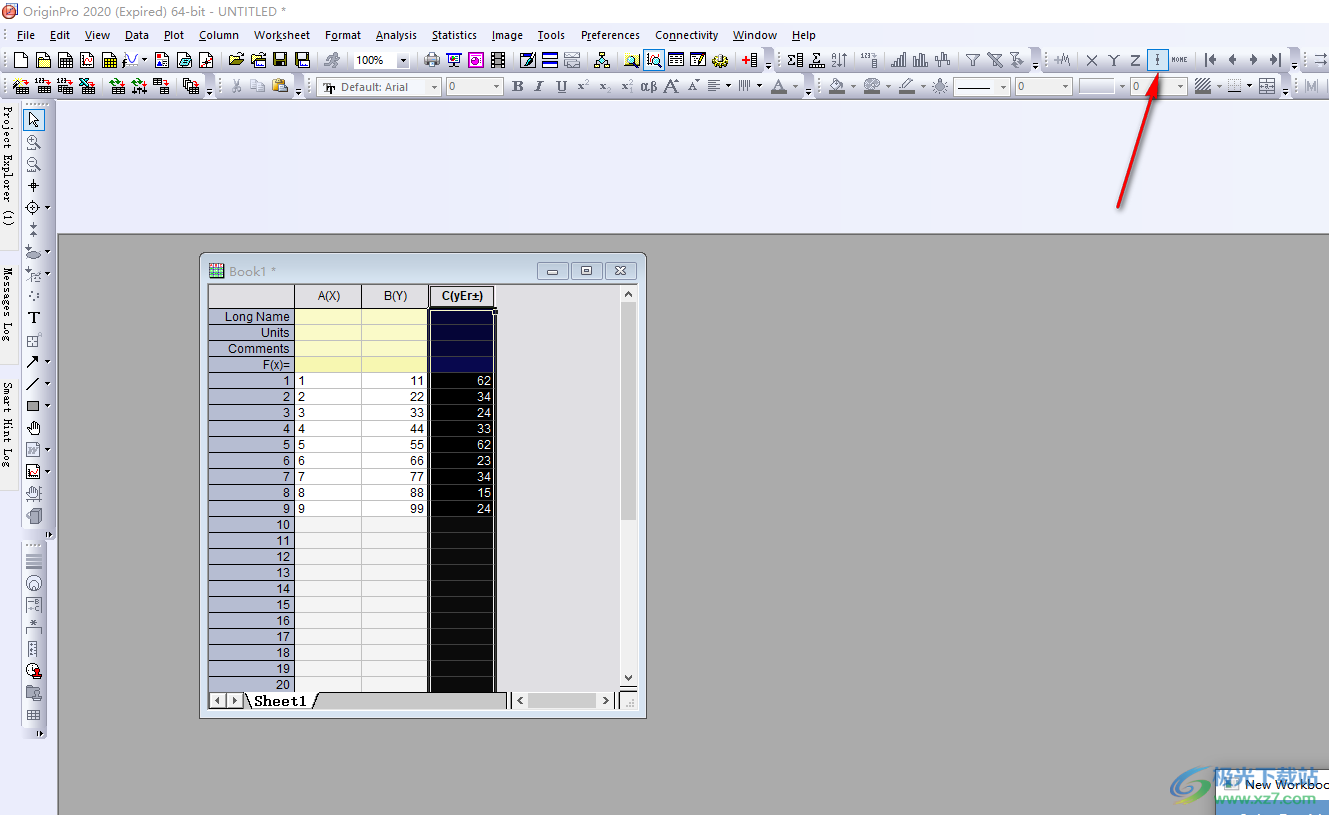Open the Connectivity menu

tap(687, 35)
